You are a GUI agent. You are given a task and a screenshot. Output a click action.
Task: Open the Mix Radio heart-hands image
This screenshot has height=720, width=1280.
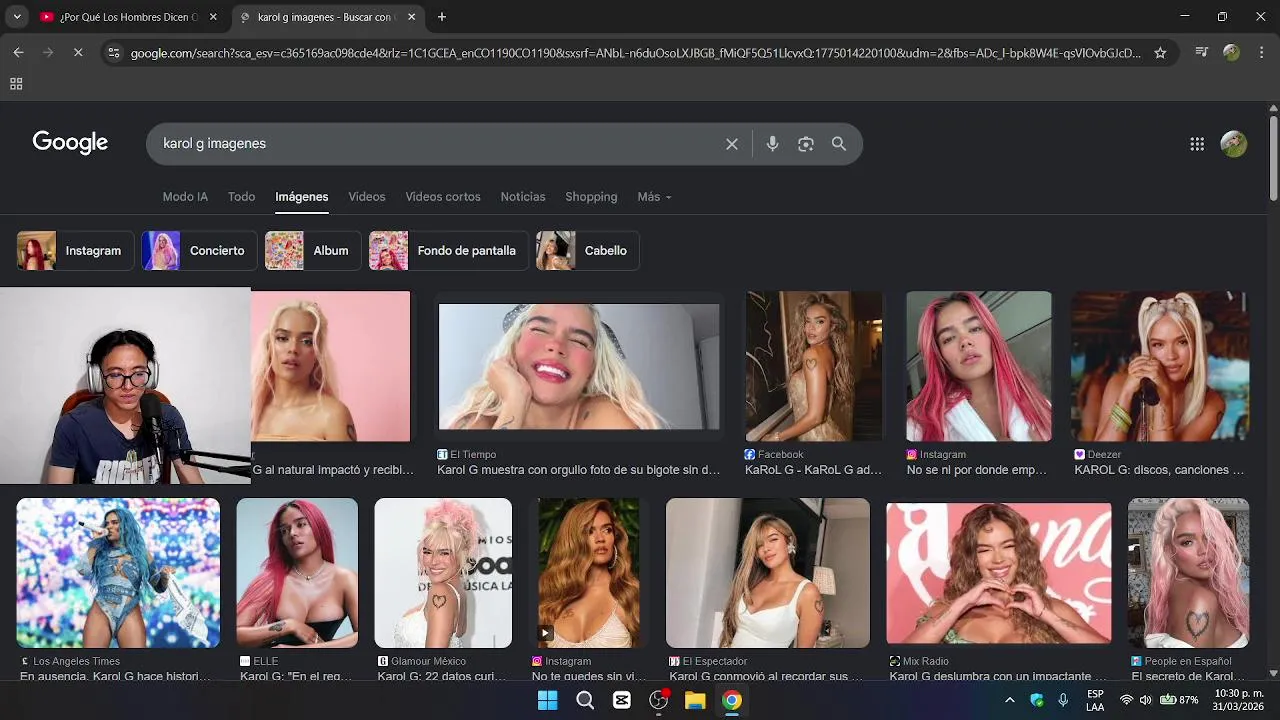click(x=998, y=573)
